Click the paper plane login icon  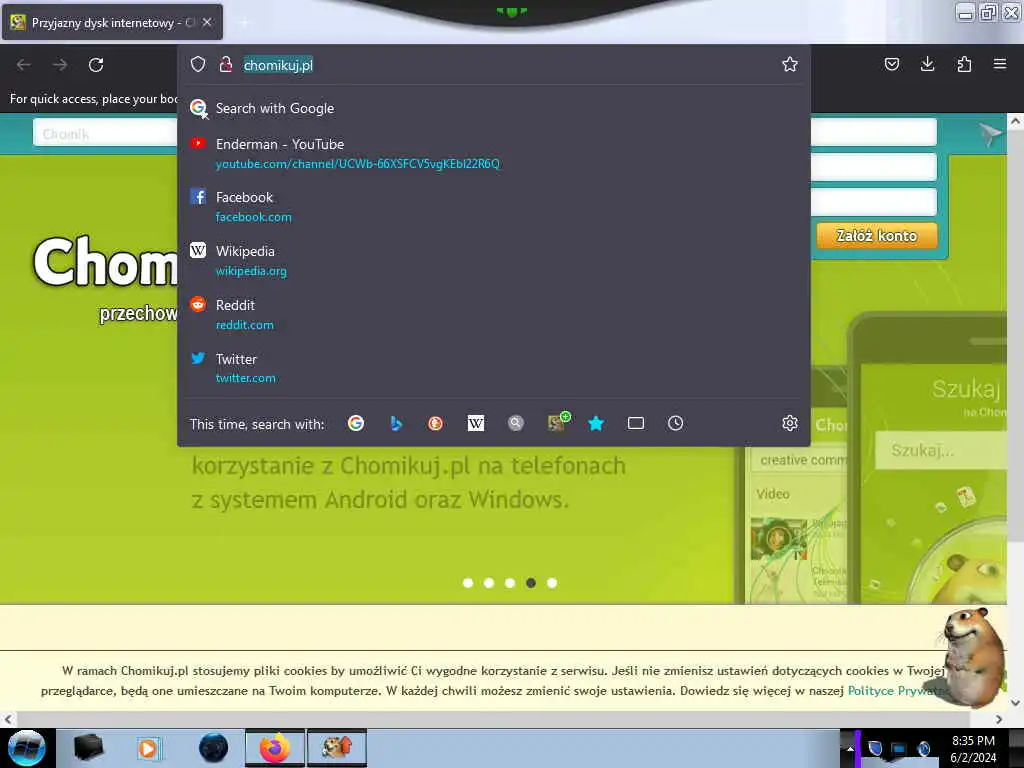[990, 133]
